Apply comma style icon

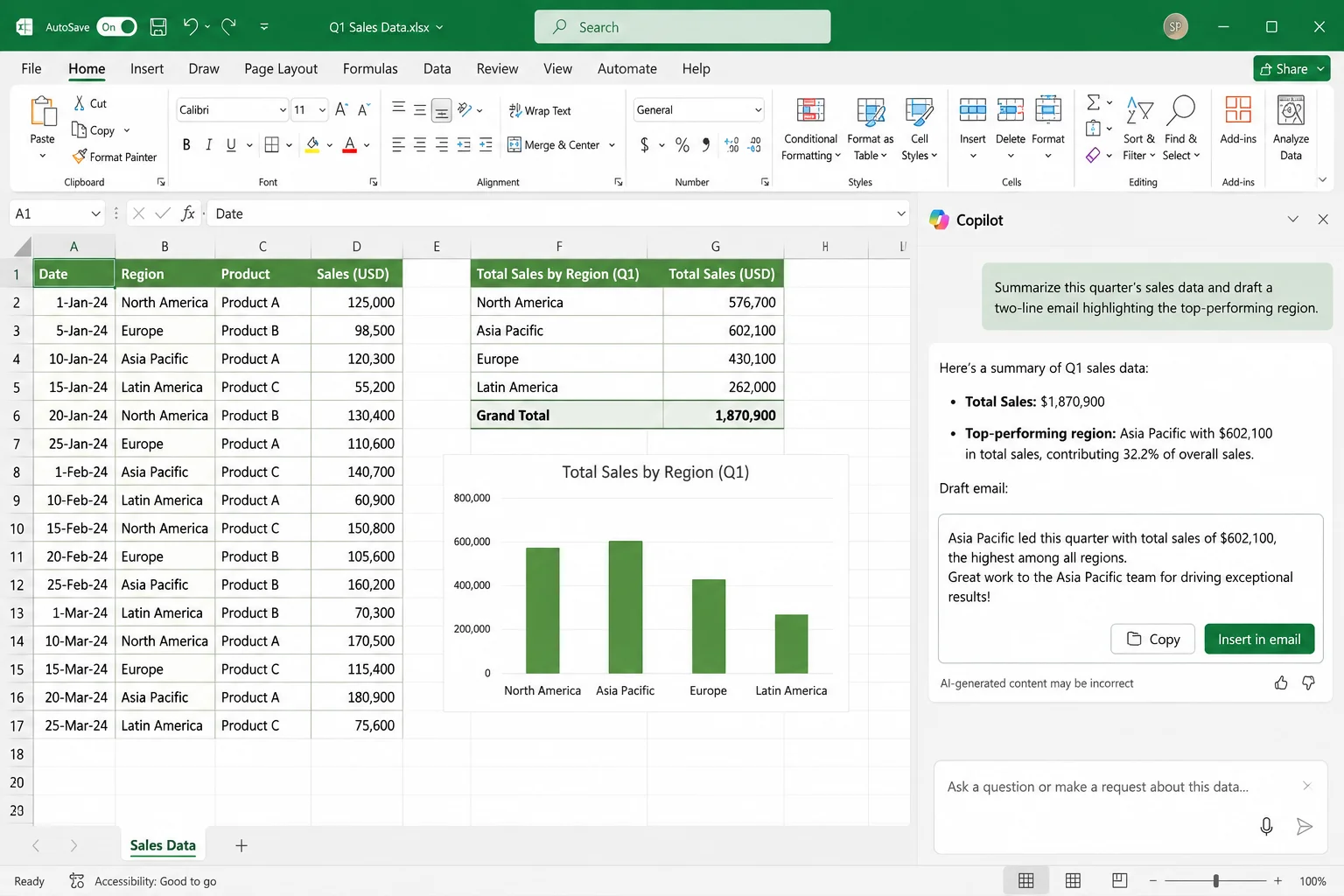click(706, 144)
